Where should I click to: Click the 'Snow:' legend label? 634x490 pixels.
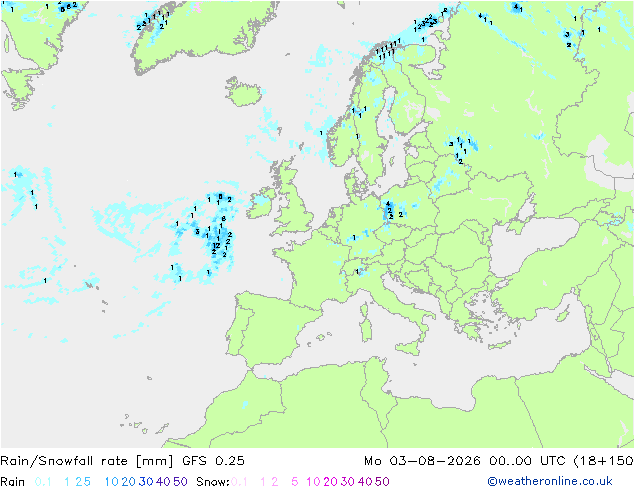pos(213,482)
